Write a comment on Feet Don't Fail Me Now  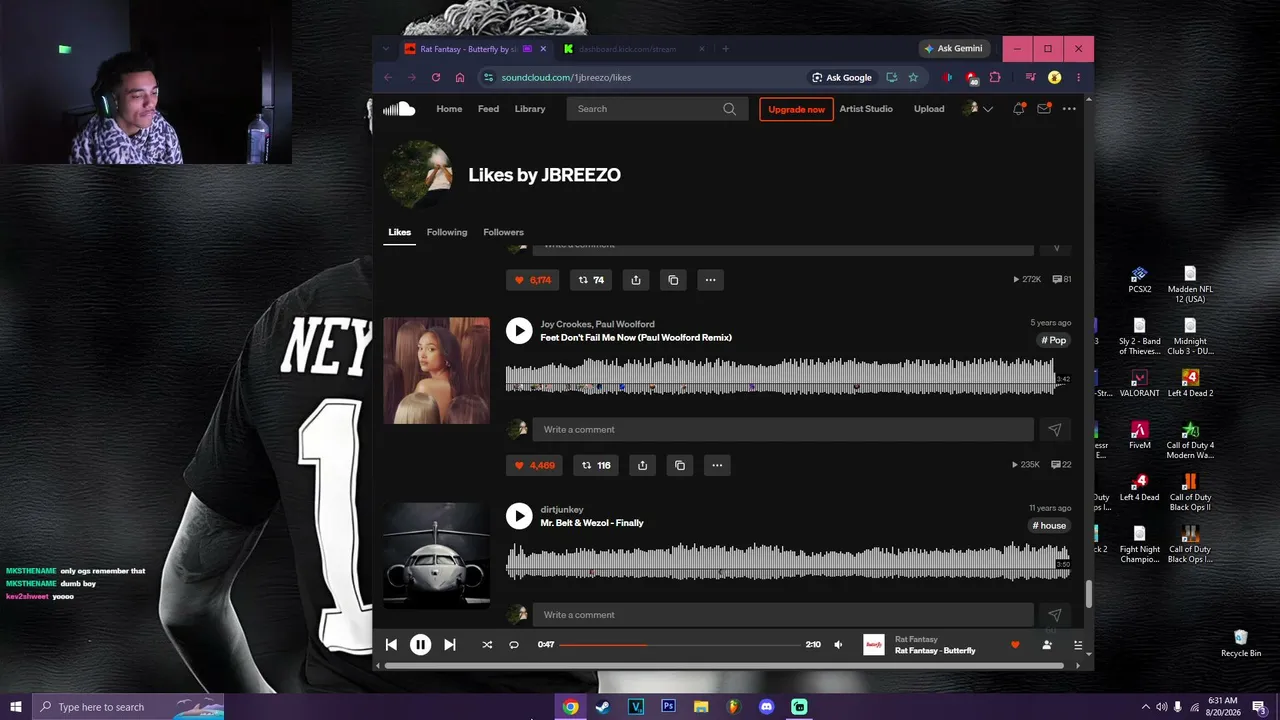[783, 430]
